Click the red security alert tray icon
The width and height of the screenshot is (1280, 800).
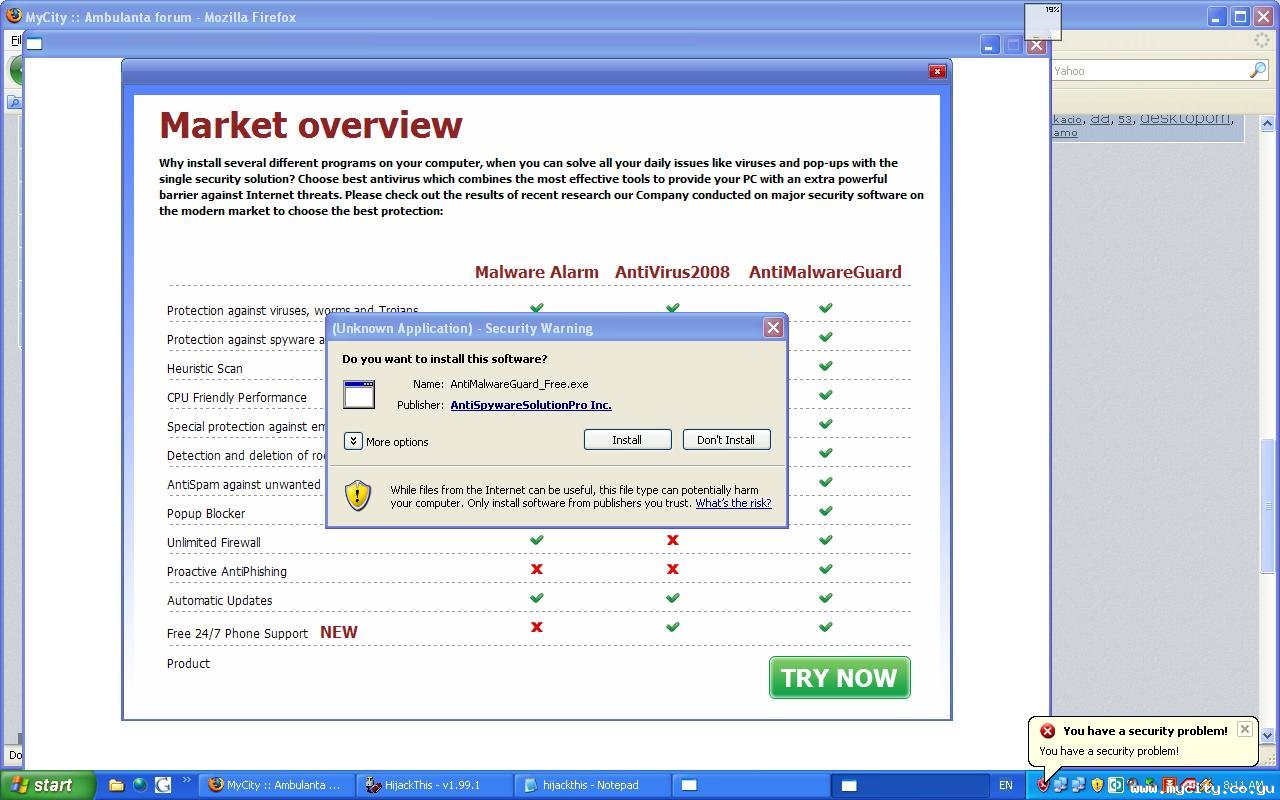click(x=1043, y=785)
